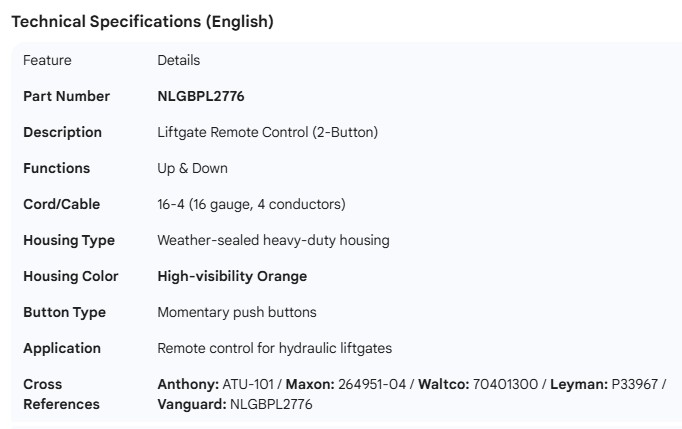Image resolution: width=682 pixels, height=429 pixels.
Task: Click the Details column header
Action: pos(178,60)
